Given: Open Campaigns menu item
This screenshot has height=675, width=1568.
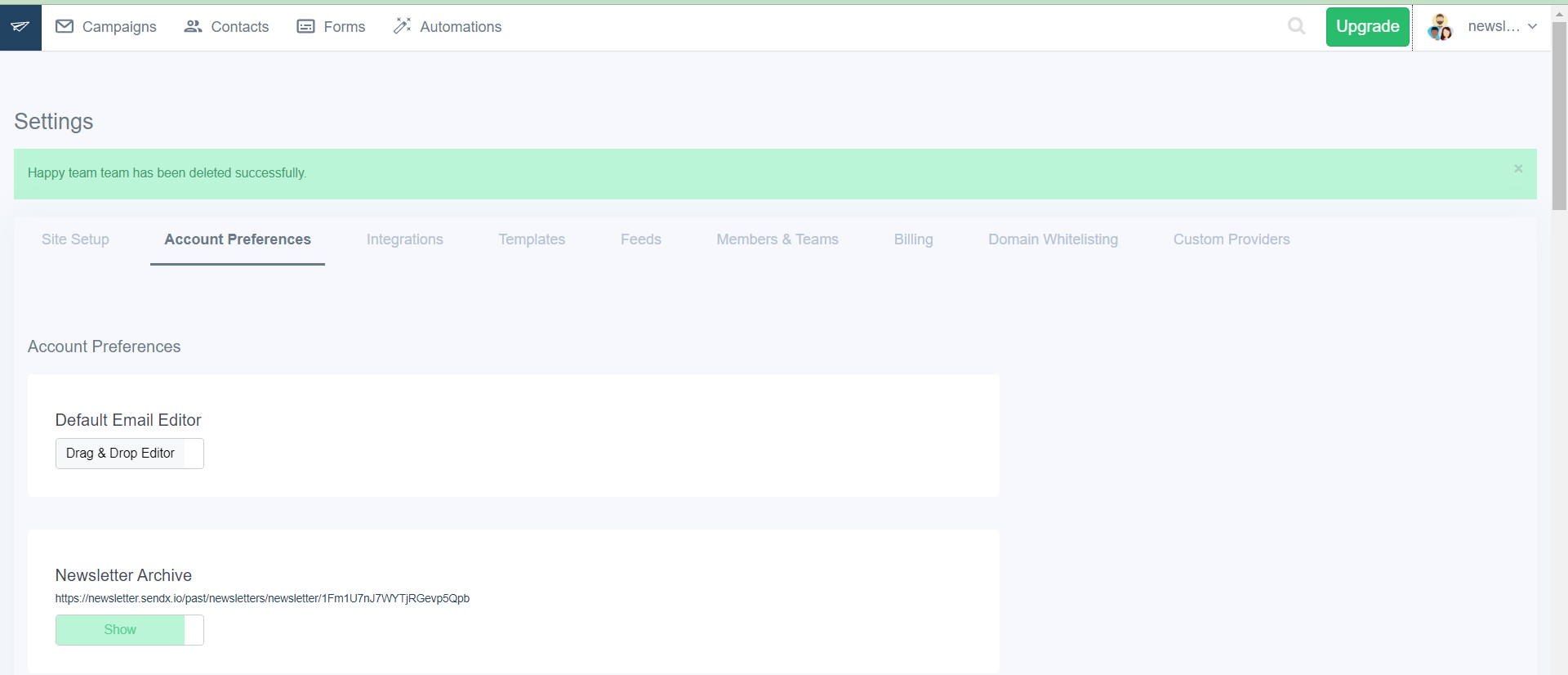Looking at the screenshot, I should (x=106, y=27).
